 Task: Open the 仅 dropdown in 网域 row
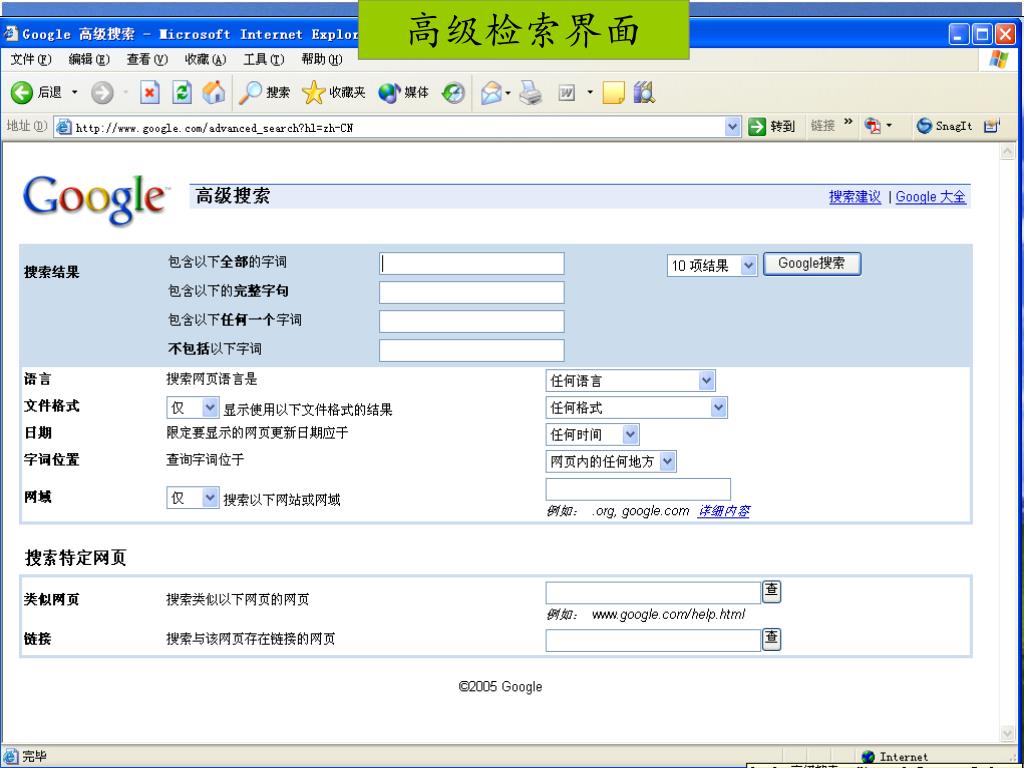click(193, 498)
